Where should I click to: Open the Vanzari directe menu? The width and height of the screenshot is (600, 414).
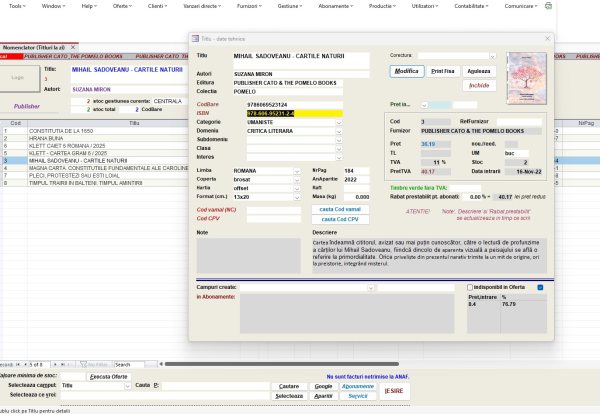pyautogui.click(x=202, y=6)
